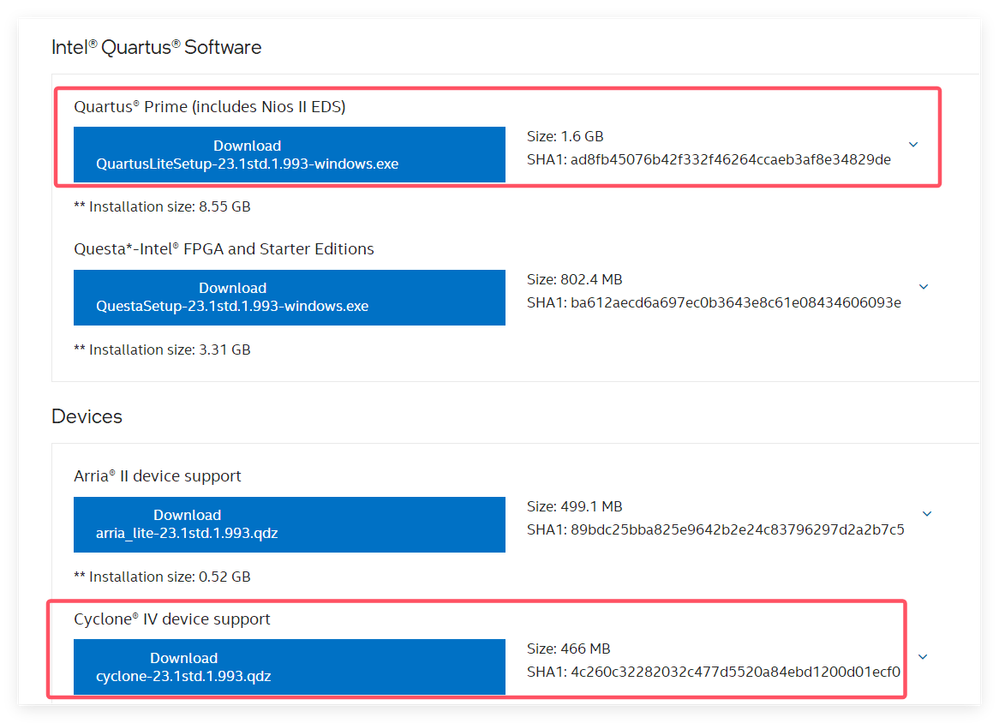Screen dimensions: 999x723
Task: Click the Devices section heading
Action: click(87, 416)
